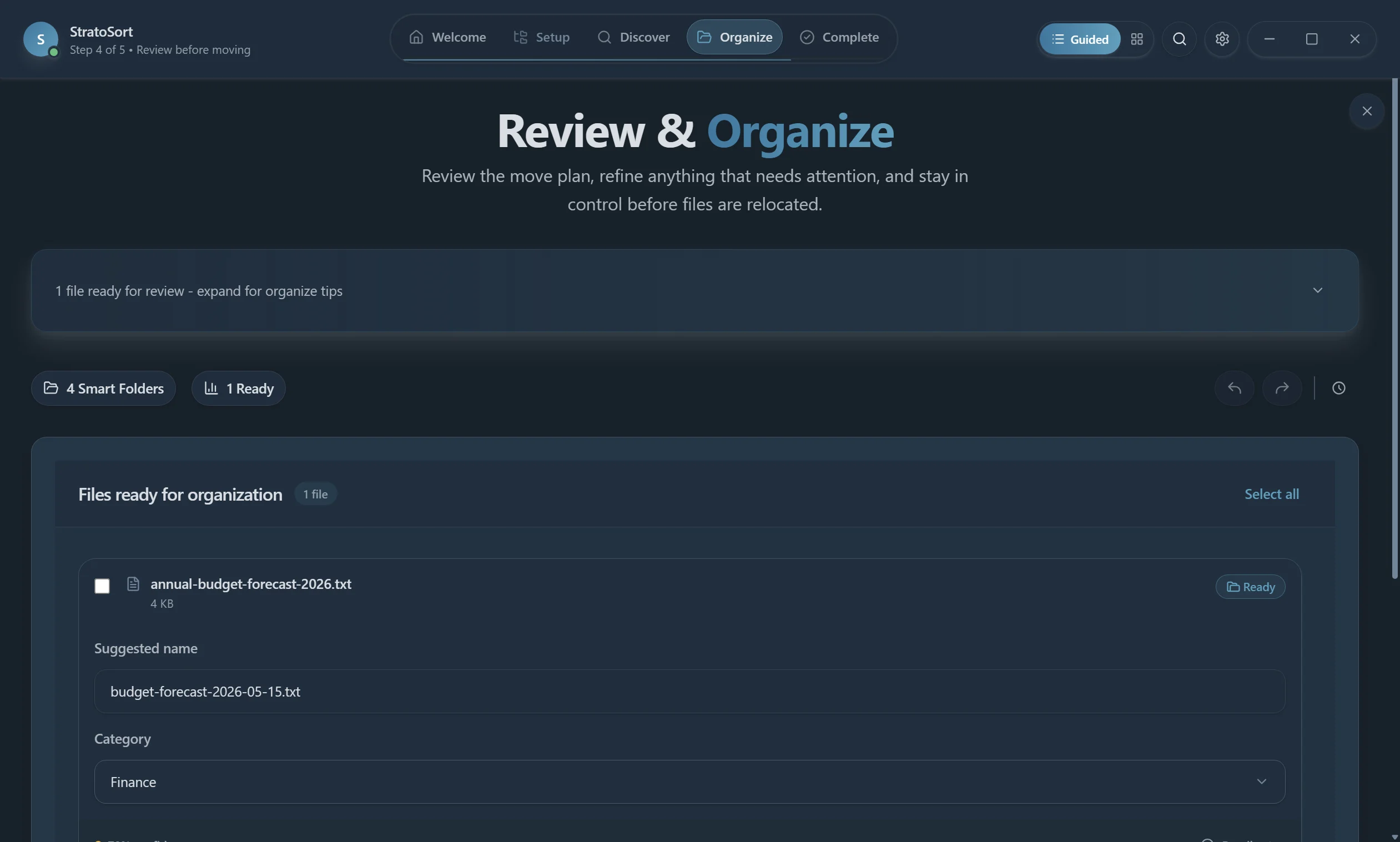
Task: Open the settings gear icon
Action: click(x=1222, y=39)
